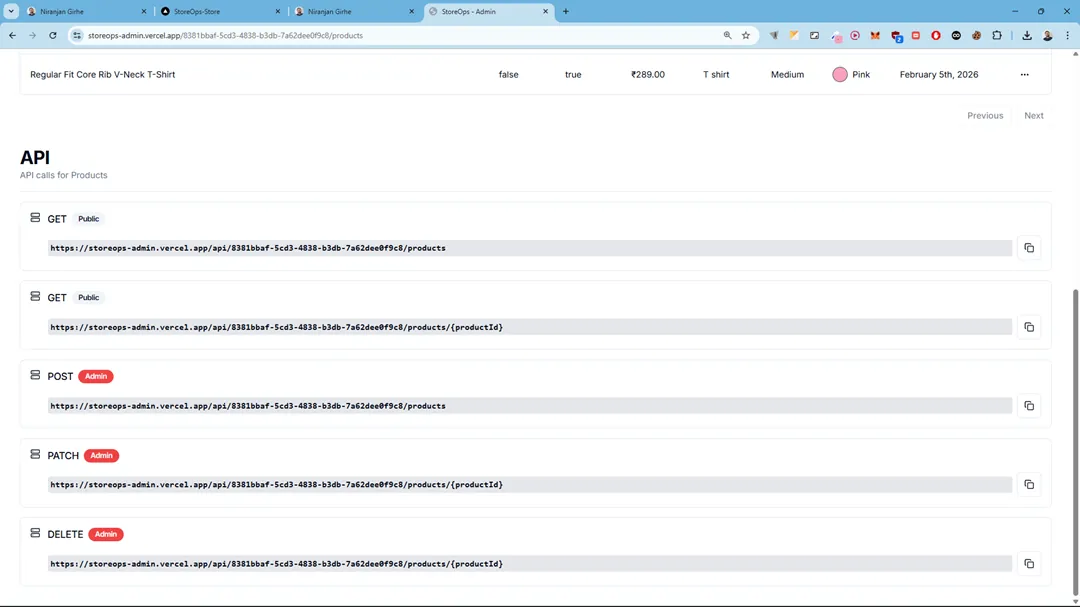Open the row actions menu for Regular Fit T-Shirt
The width and height of the screenshot is (1080, 607).
click(x=1024, y=74)
